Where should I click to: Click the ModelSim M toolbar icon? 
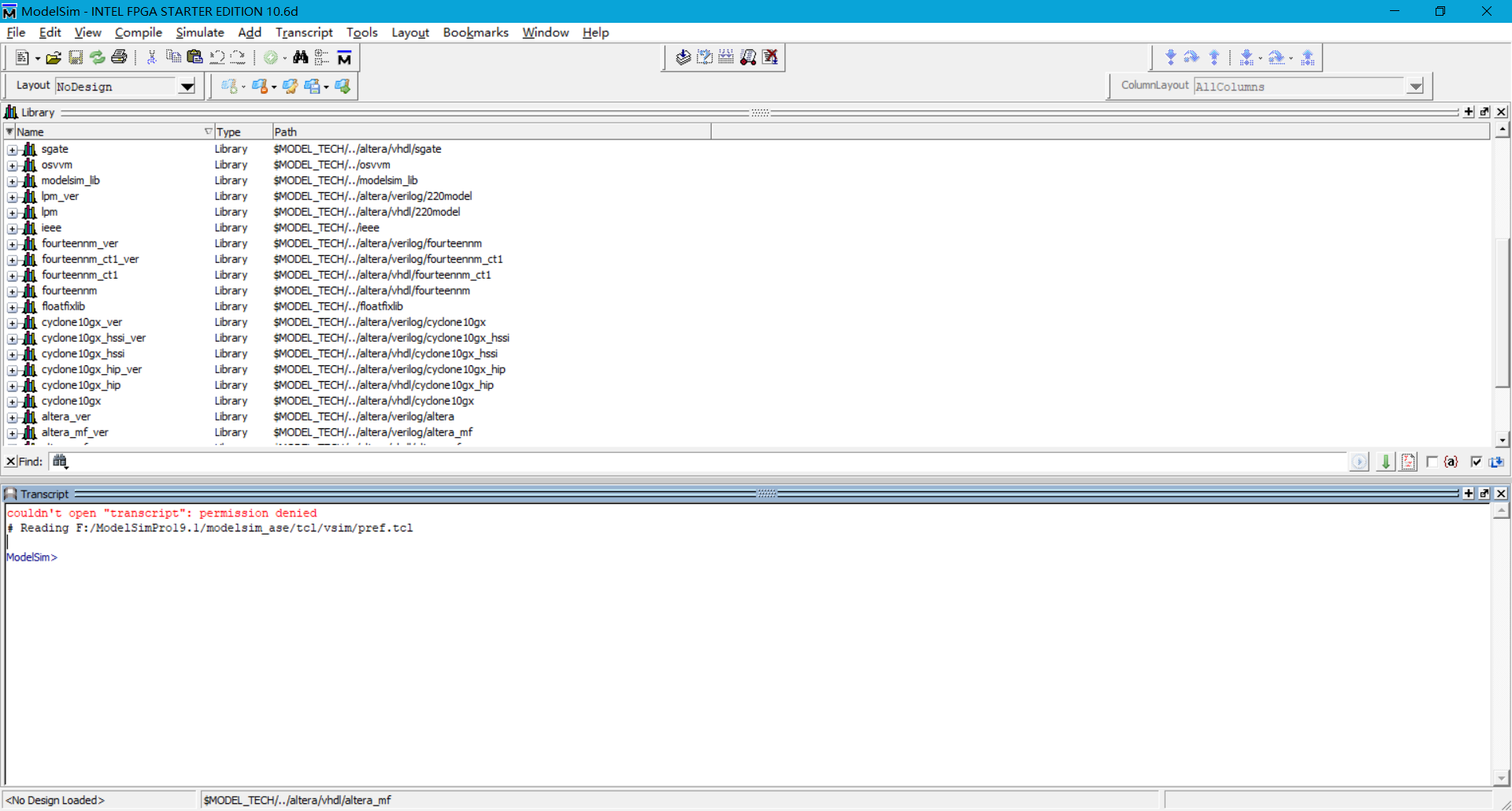344,57
